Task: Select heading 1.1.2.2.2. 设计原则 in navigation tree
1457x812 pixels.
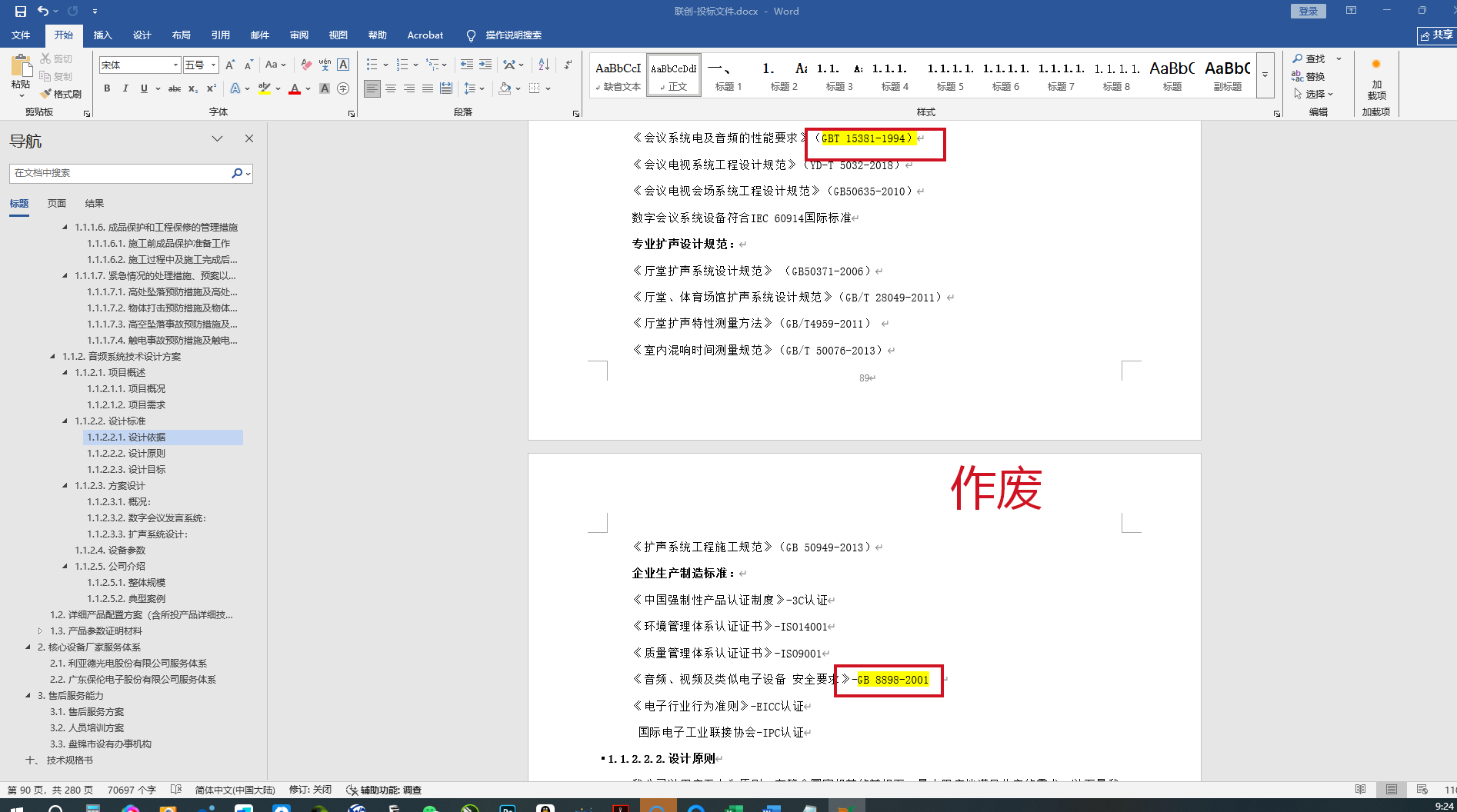Action: pyautogui.click(x=126, y=454)
